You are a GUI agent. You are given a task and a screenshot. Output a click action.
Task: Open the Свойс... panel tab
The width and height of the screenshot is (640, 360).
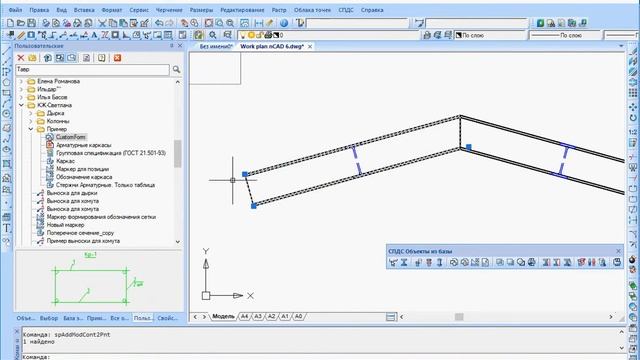pos(167,318)
